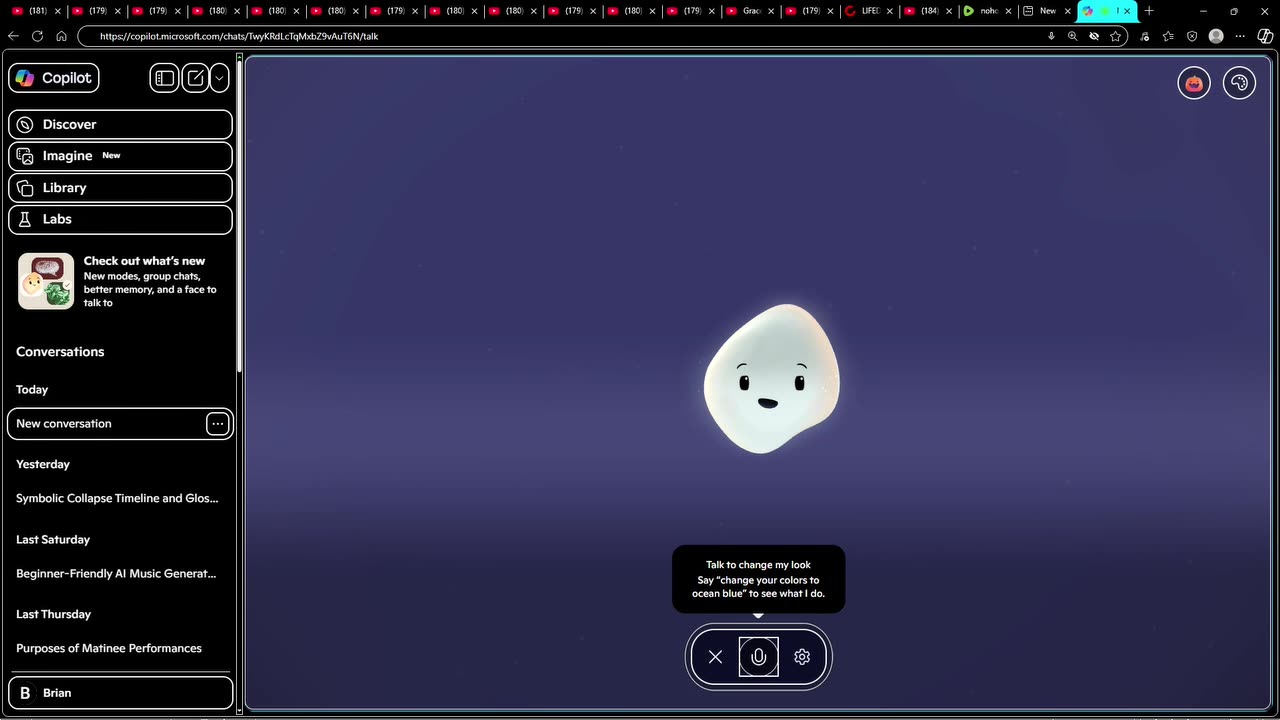
Task: Open the New conversation three-dots menu
Action: [x=217, y=424]
